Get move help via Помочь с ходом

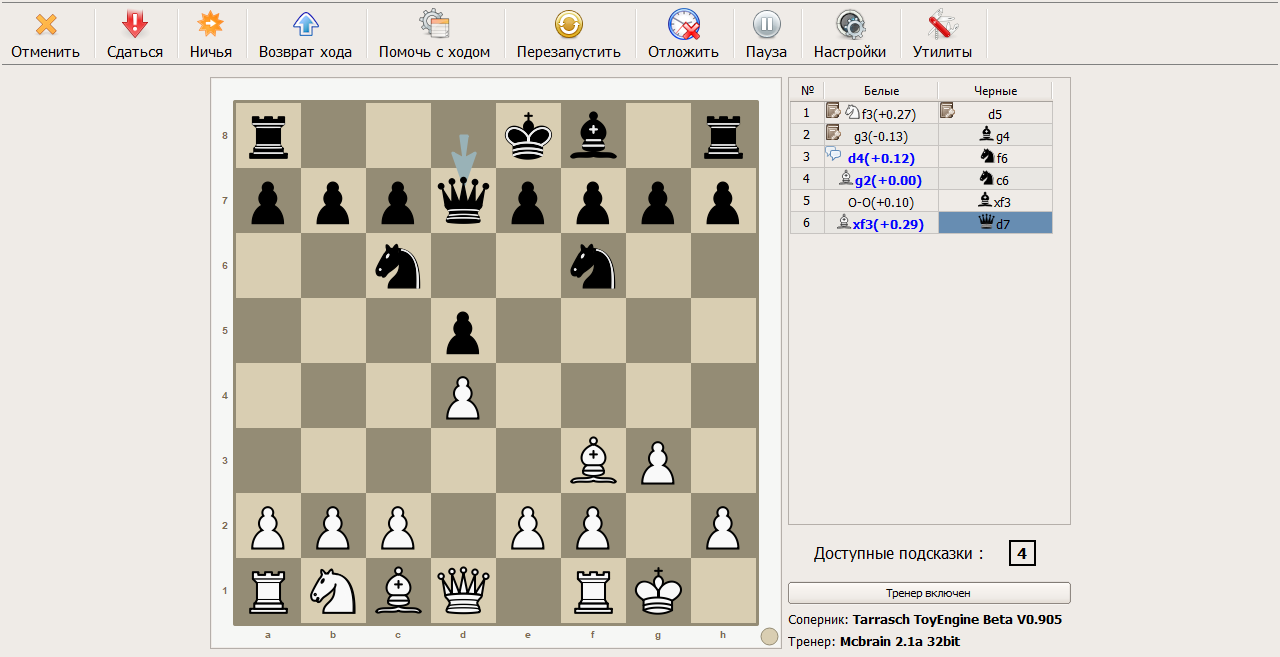pyautogui.click(x=434, y=25)
